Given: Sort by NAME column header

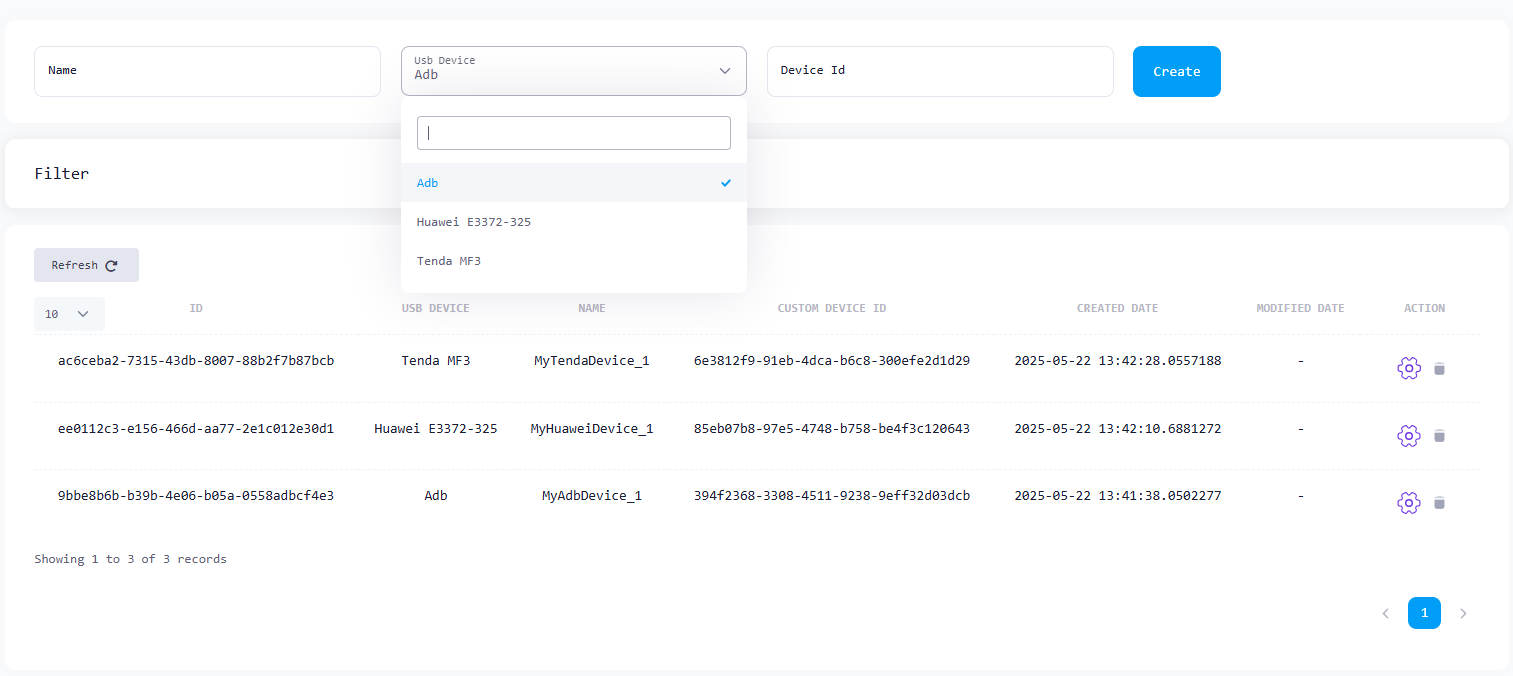Looking at the screenshot, I should [592, 308].
